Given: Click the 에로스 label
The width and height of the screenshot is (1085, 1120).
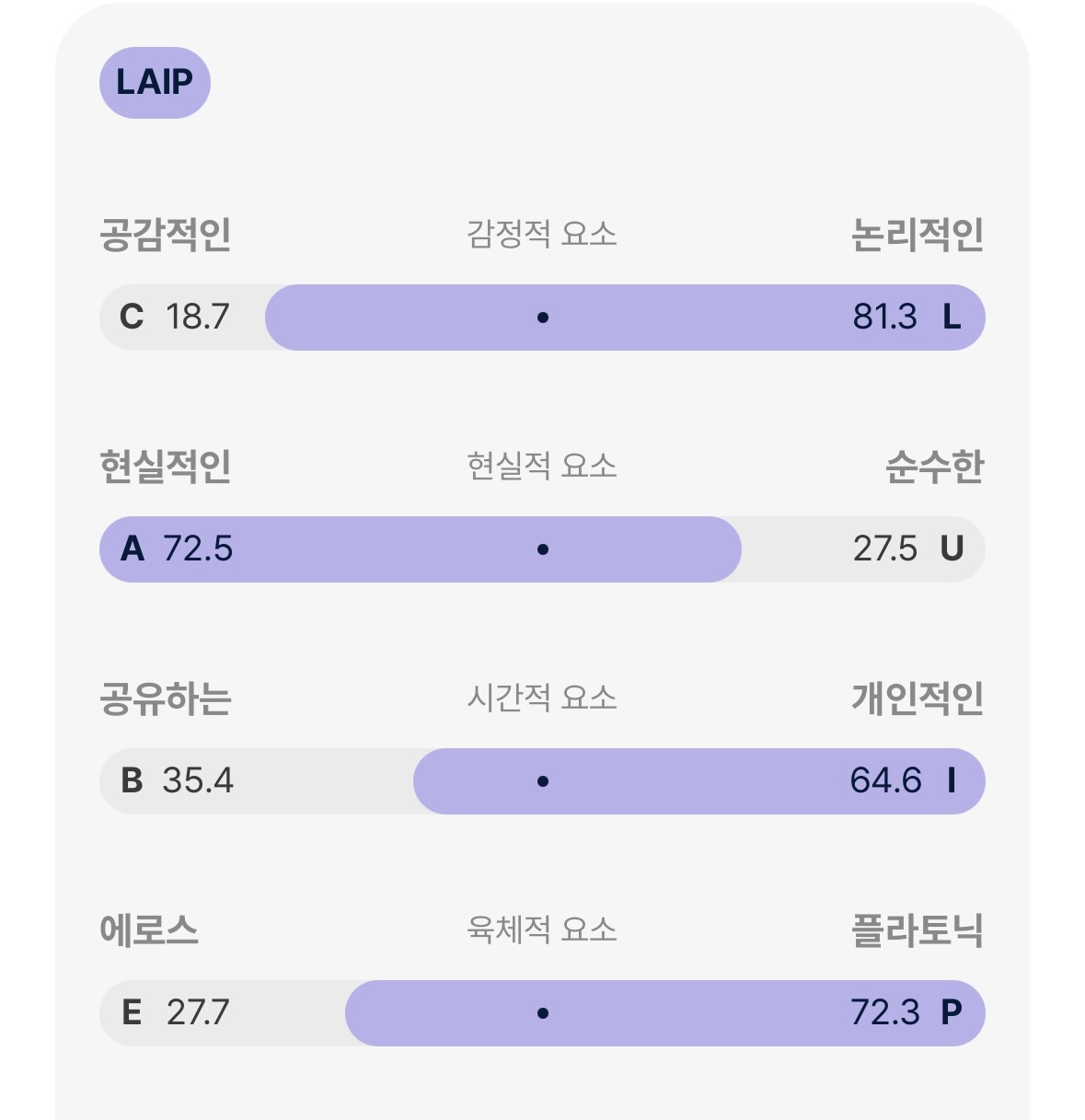Looking at the screenshot, I should click(149, 930).
